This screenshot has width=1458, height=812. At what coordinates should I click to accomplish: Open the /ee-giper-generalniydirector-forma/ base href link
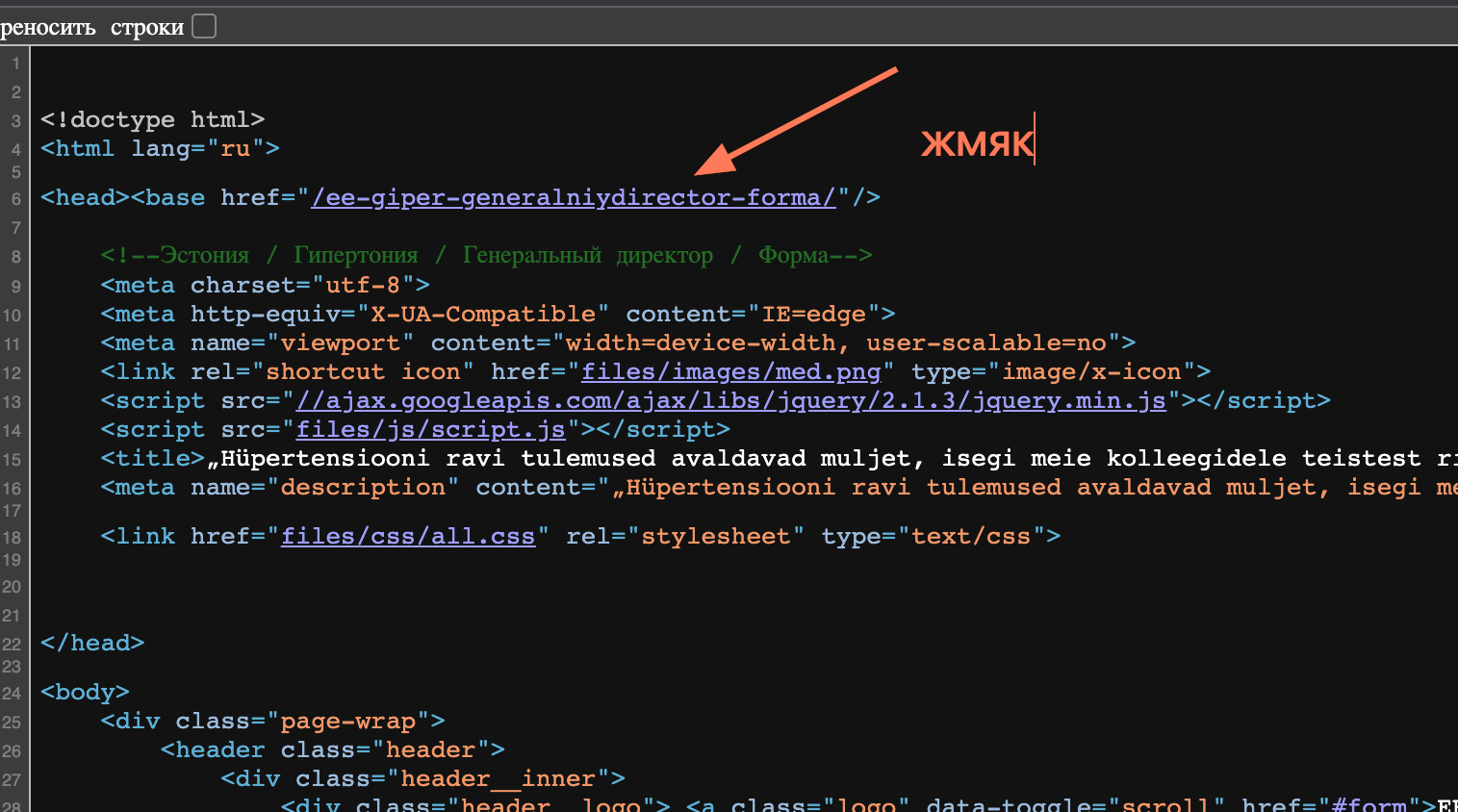[x=574, y=197]
